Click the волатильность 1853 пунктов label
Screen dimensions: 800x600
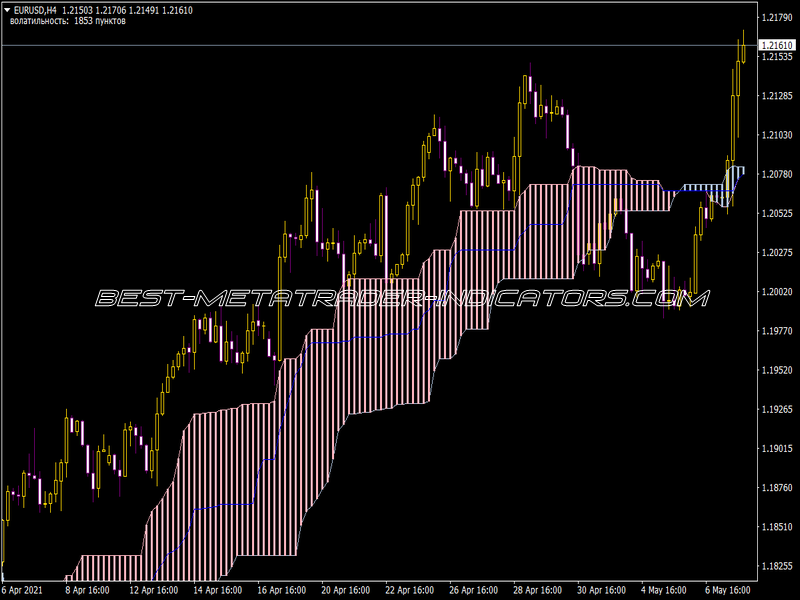pos(68,21)
